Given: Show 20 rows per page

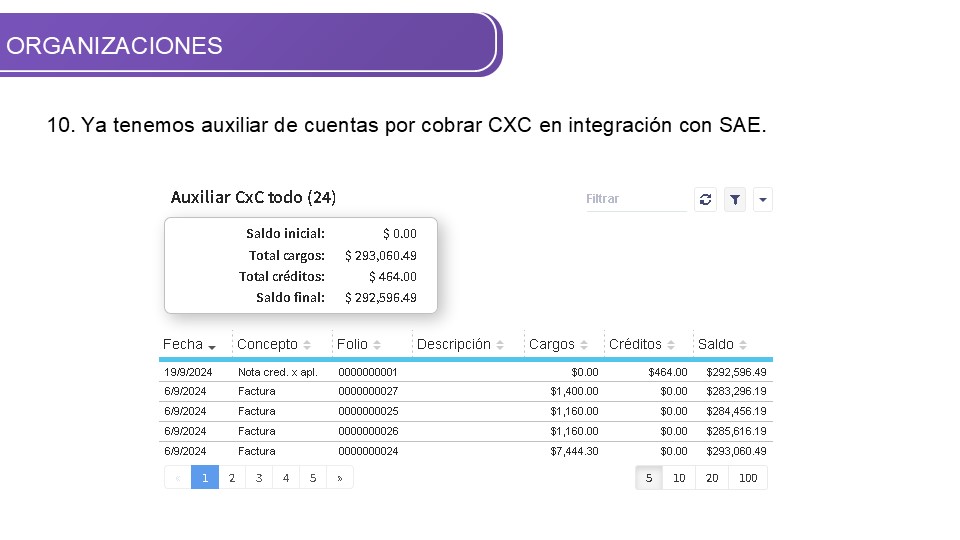Looking at the screenshot, I should 712,478.
